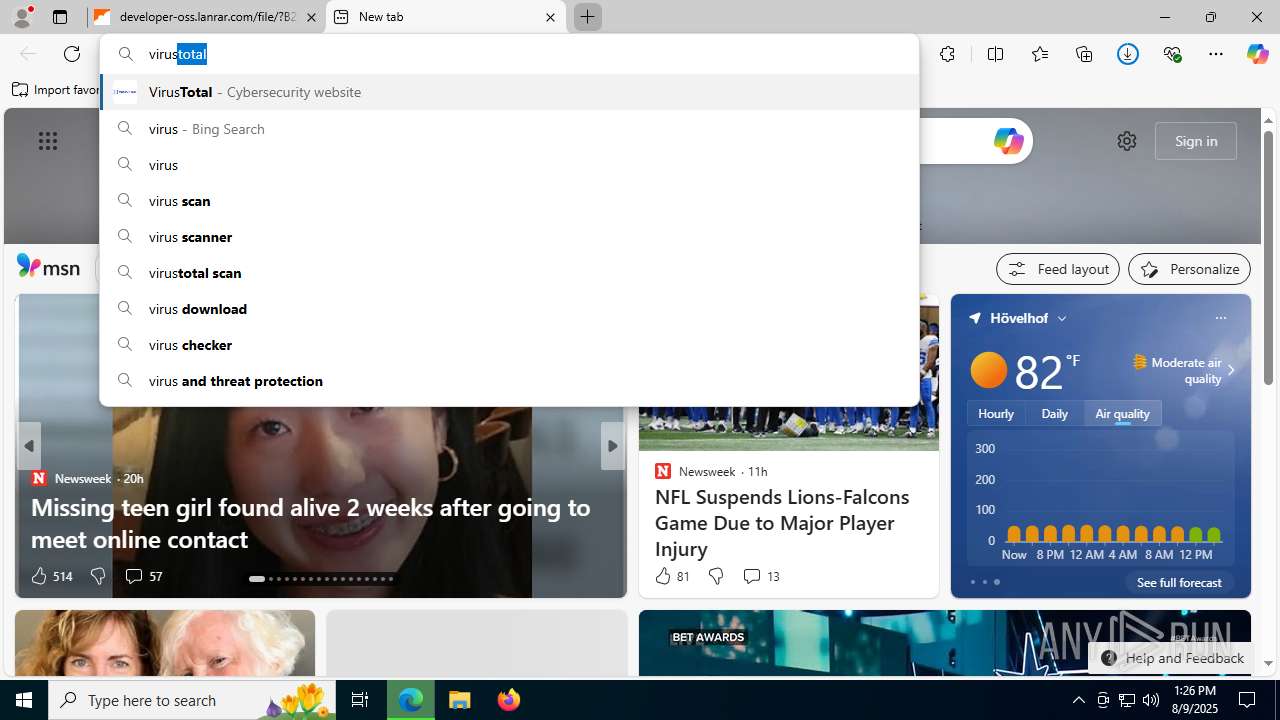
Task: Open the Collections icon
Action: 1084,54
